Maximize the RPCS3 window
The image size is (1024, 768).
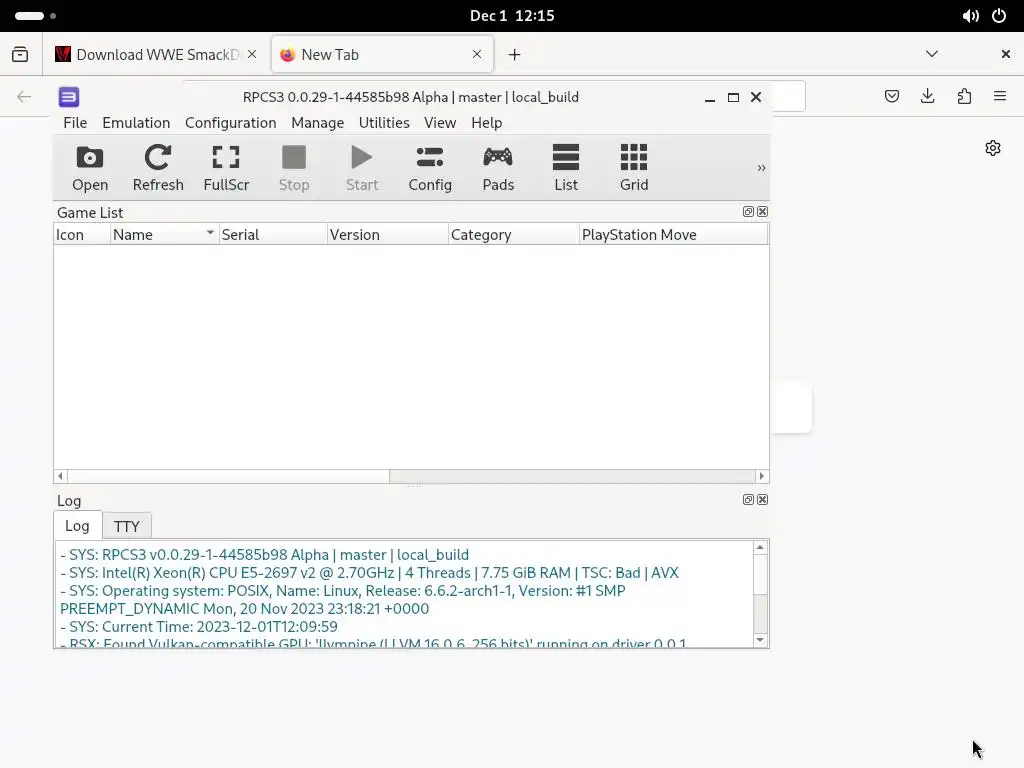[x=733, y=97]
